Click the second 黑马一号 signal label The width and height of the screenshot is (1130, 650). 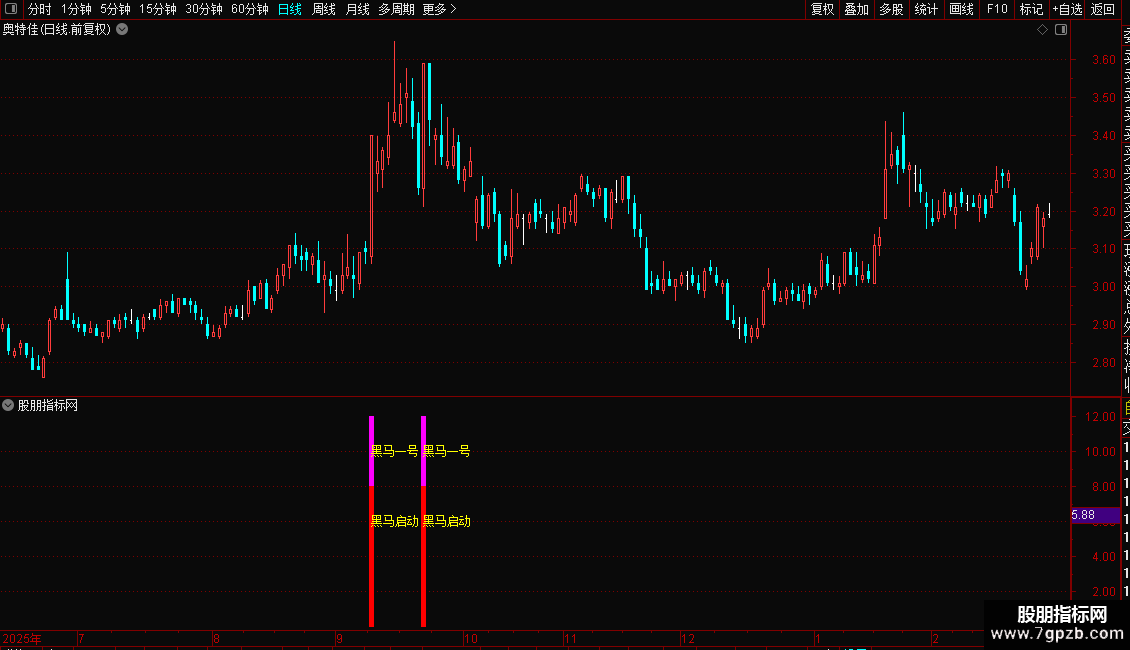(446, 451)
